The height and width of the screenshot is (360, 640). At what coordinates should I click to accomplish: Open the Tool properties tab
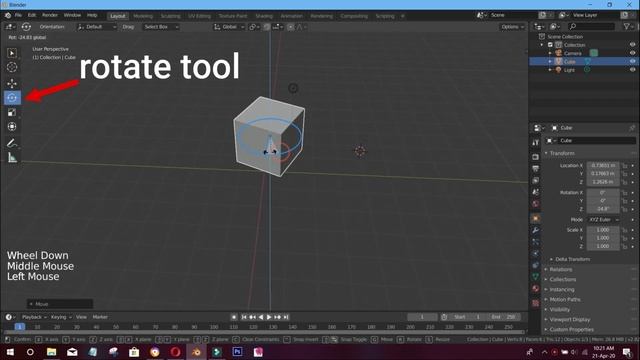pyautogui.click(x=536, y=143)
